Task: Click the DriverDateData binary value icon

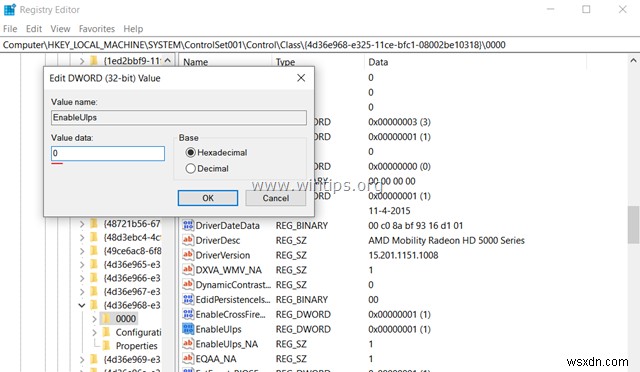Action: (x=188, y=225)
